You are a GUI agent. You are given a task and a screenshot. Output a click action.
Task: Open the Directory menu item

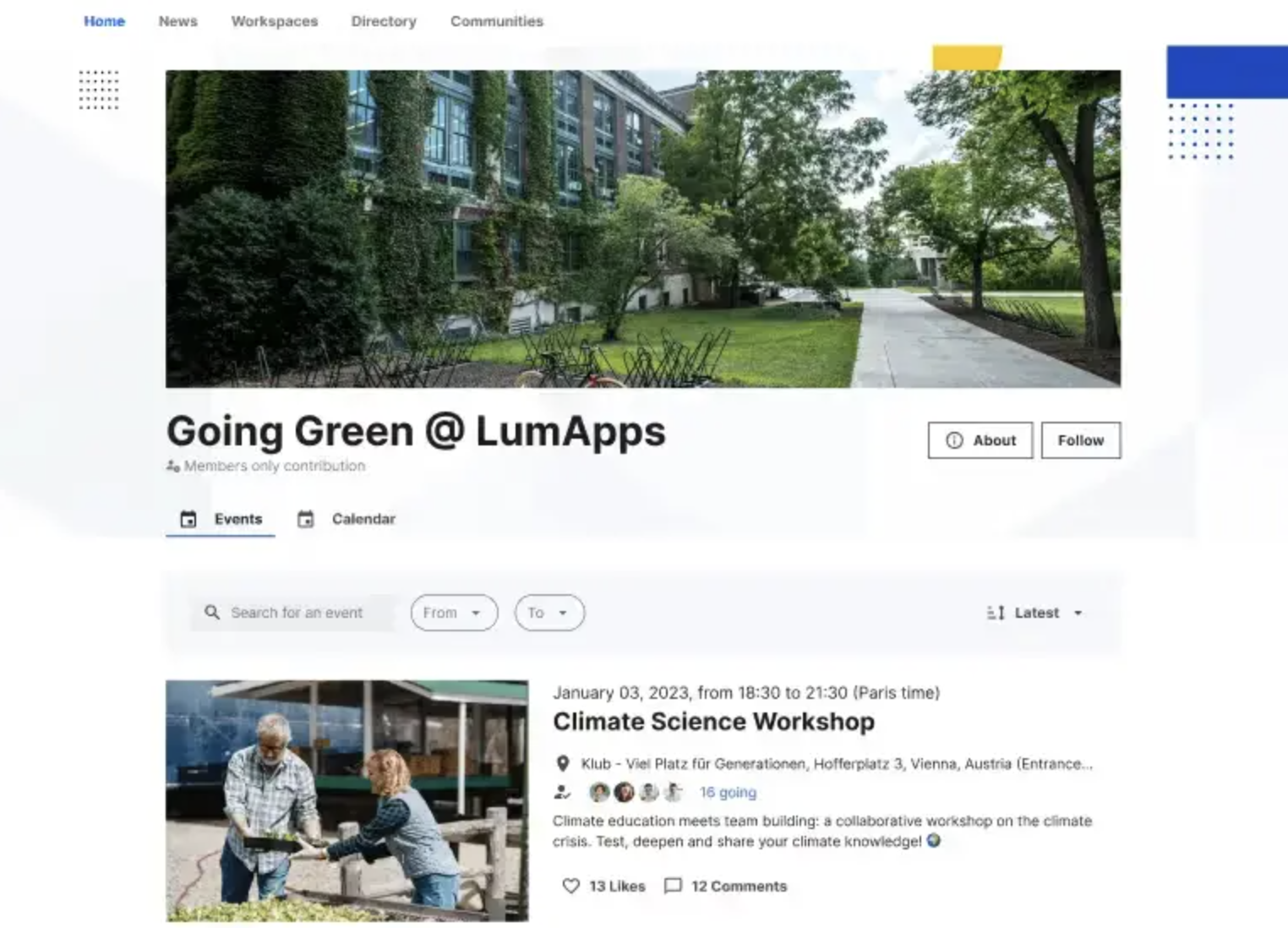tap(384, 21)
